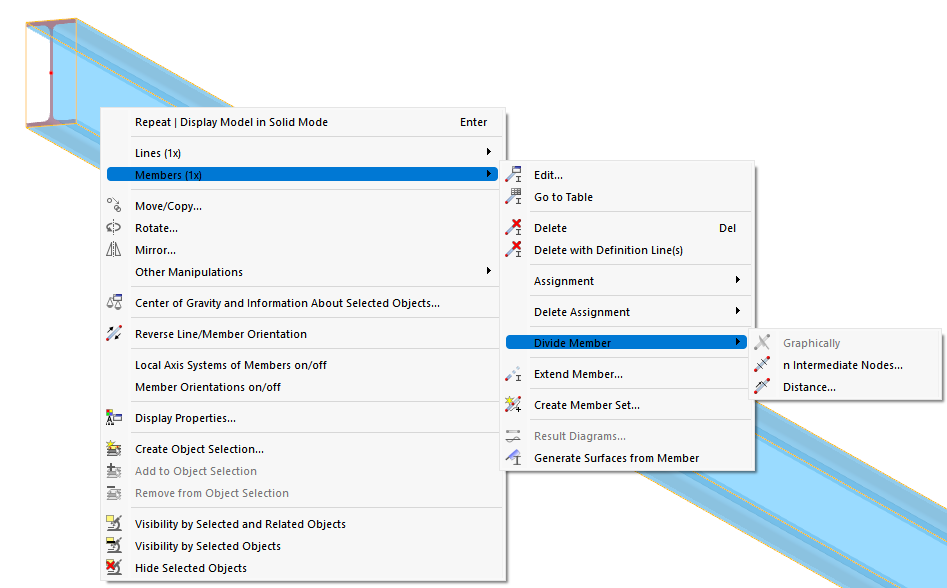Expand the Lines (1x) submenu arrow

tap(489, 152)
